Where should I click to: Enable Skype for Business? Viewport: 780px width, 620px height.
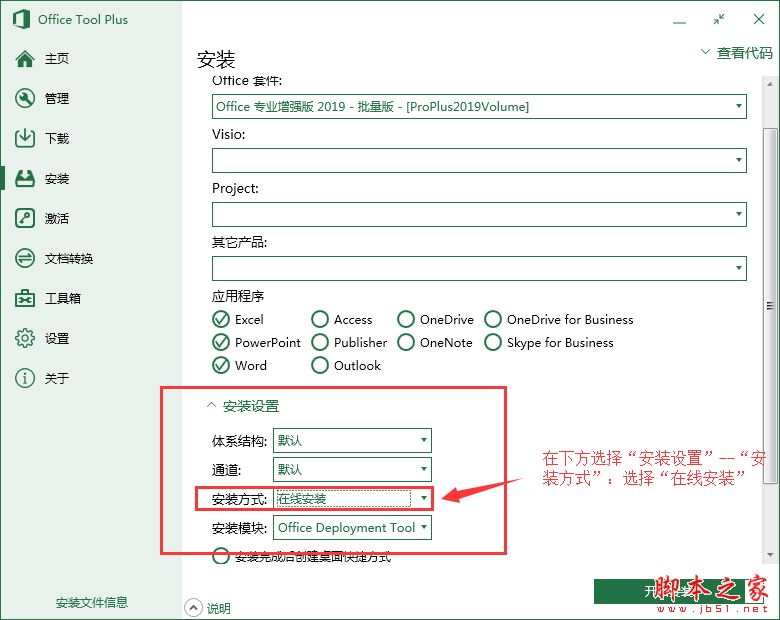(x=493, y=342)
